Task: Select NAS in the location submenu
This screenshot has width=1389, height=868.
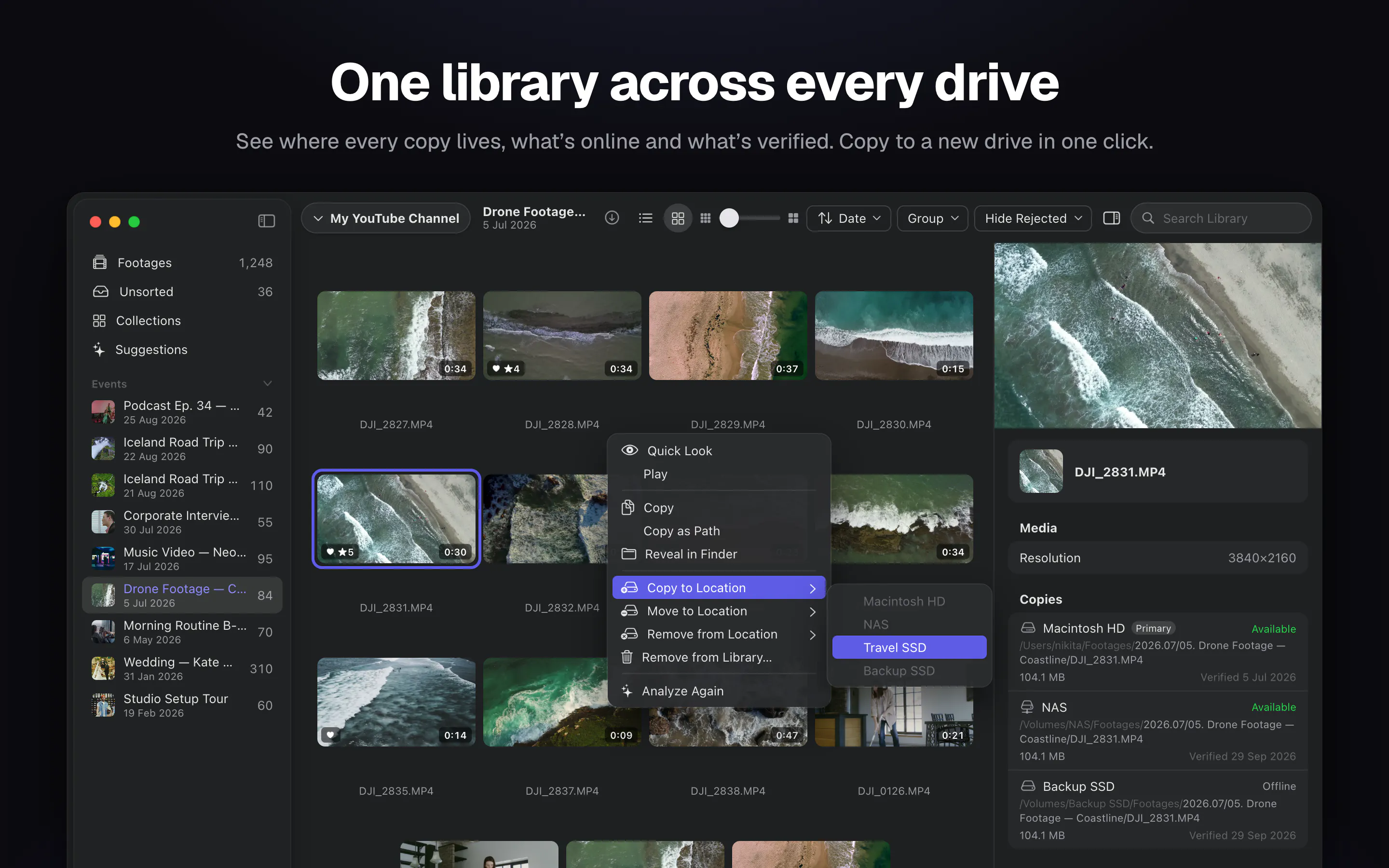Action: coord(909,624)
